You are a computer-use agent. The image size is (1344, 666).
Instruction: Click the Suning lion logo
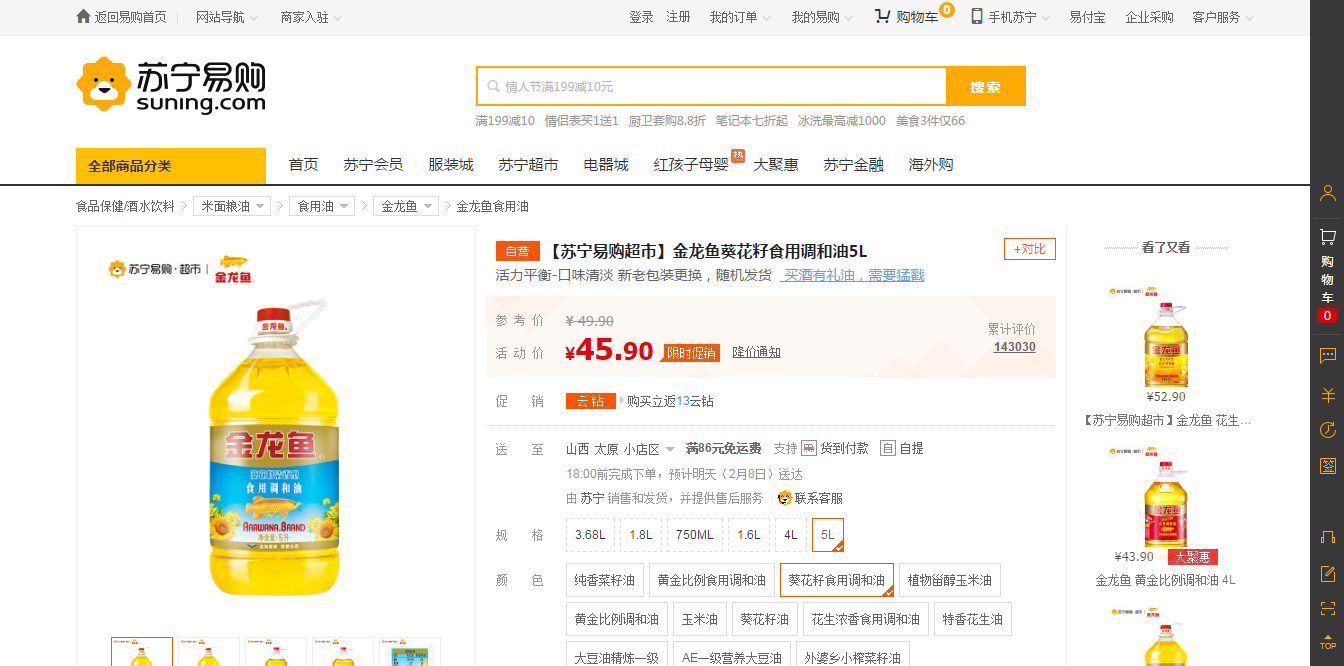pos(104,84)
